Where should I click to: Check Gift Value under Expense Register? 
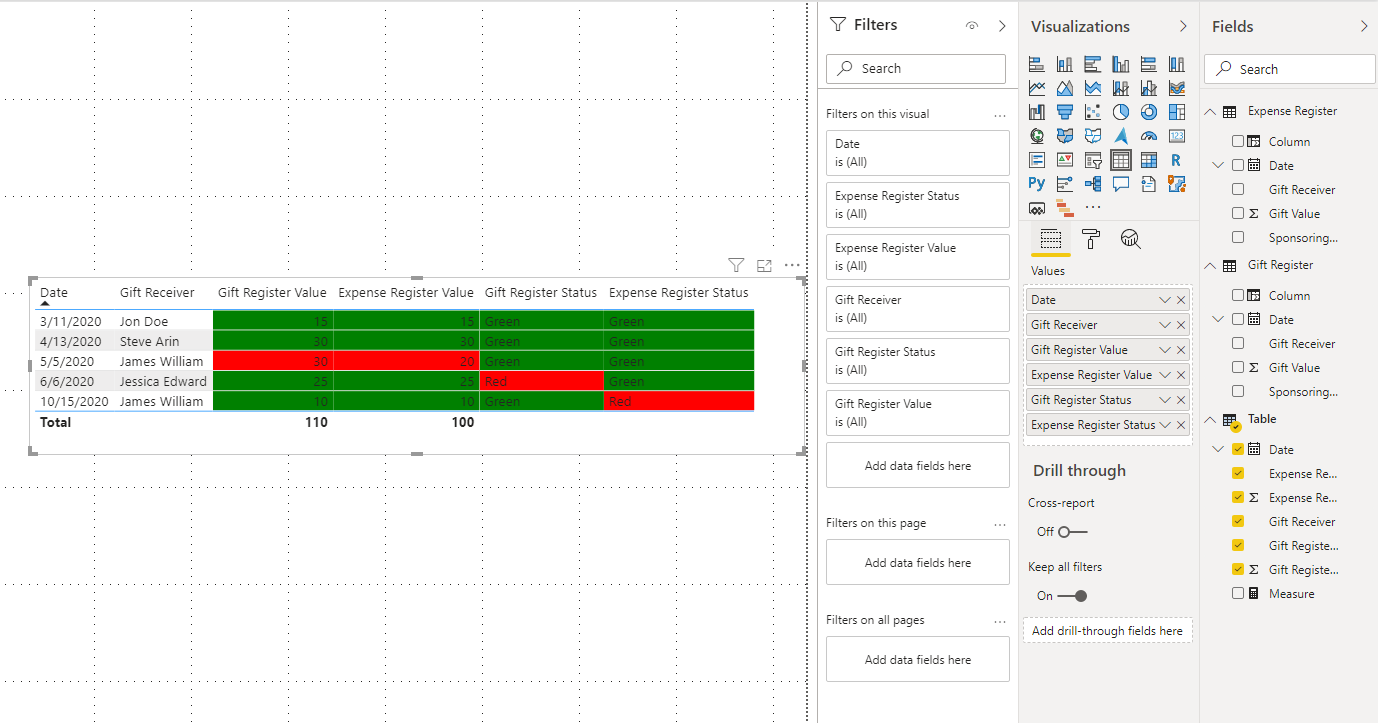[x=1238, y=213]
